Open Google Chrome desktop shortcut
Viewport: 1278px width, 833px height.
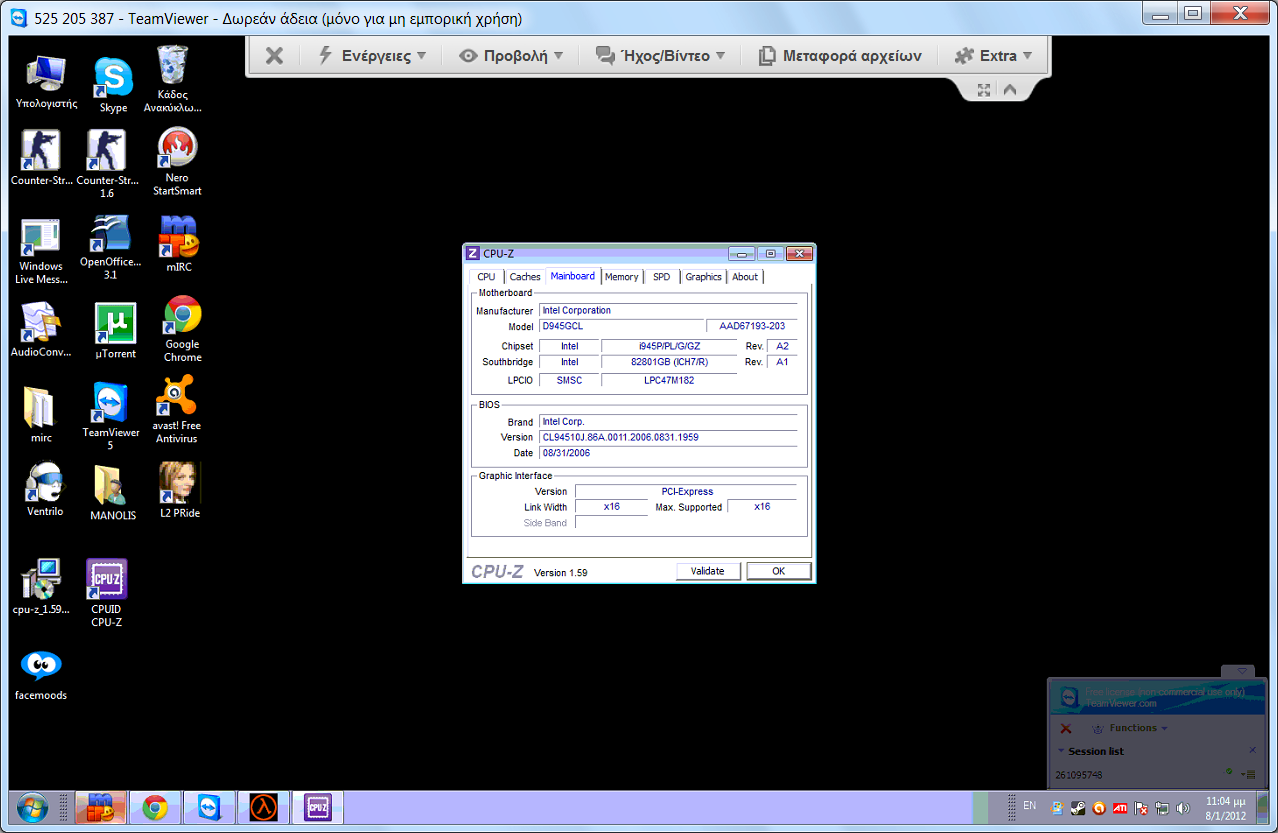click(182, 329)
